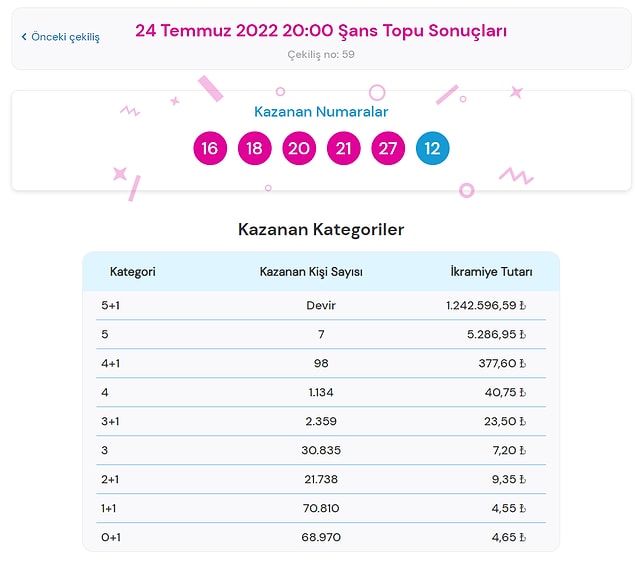
Task: Click Kazanan Kişi Sayısı column header
Action: [311, 271]
